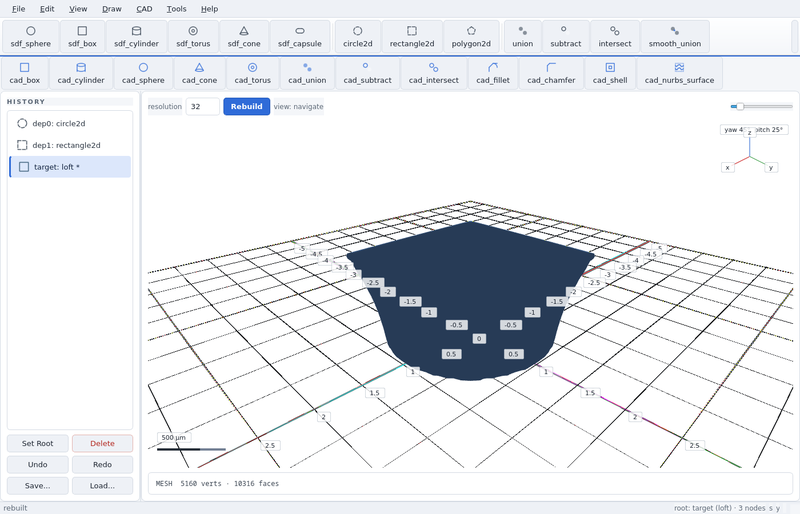800x514 pixels.
Task: Create a cad_sphere
Action: (x=143, y=74)
